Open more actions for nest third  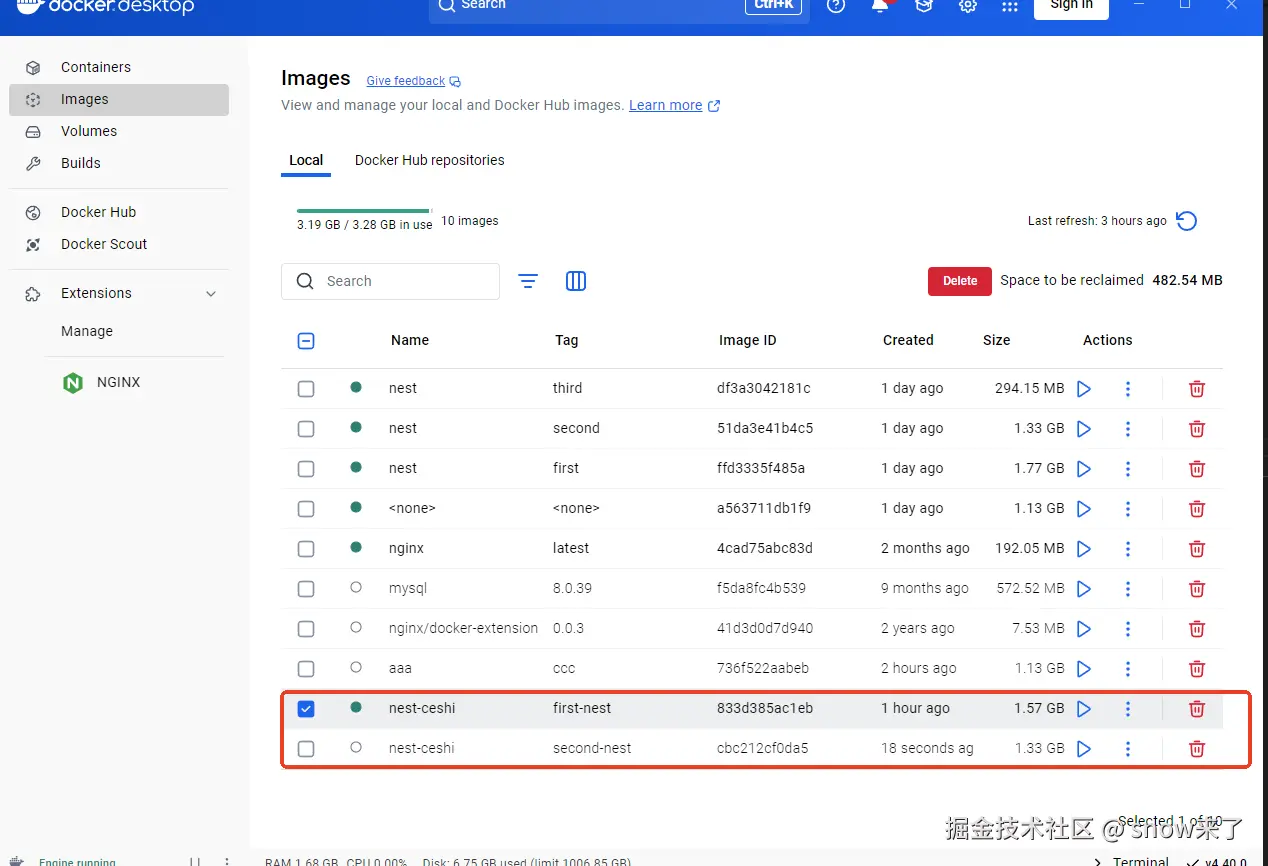coord(1128,389)
